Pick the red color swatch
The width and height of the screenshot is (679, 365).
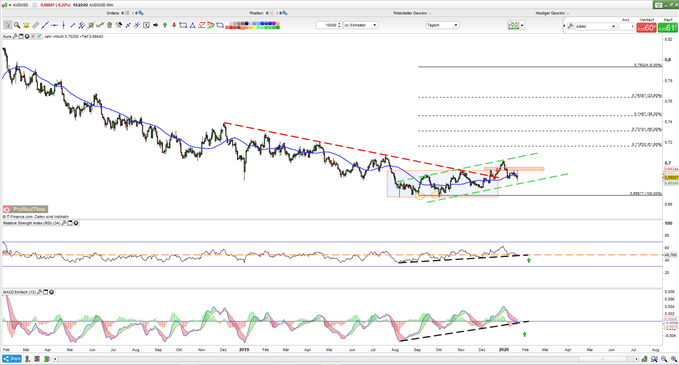(x=231, y=27)
